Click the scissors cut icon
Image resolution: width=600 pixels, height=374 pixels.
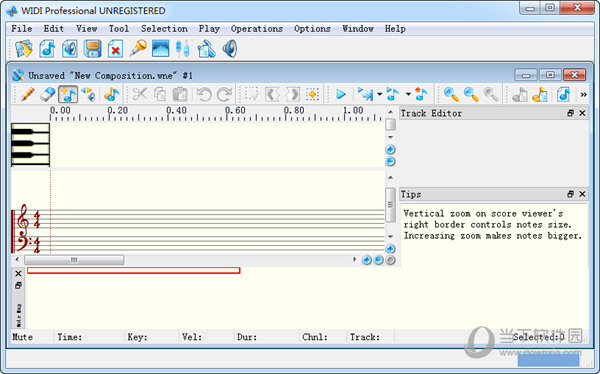pyautogui.click(x=140, y=94)
